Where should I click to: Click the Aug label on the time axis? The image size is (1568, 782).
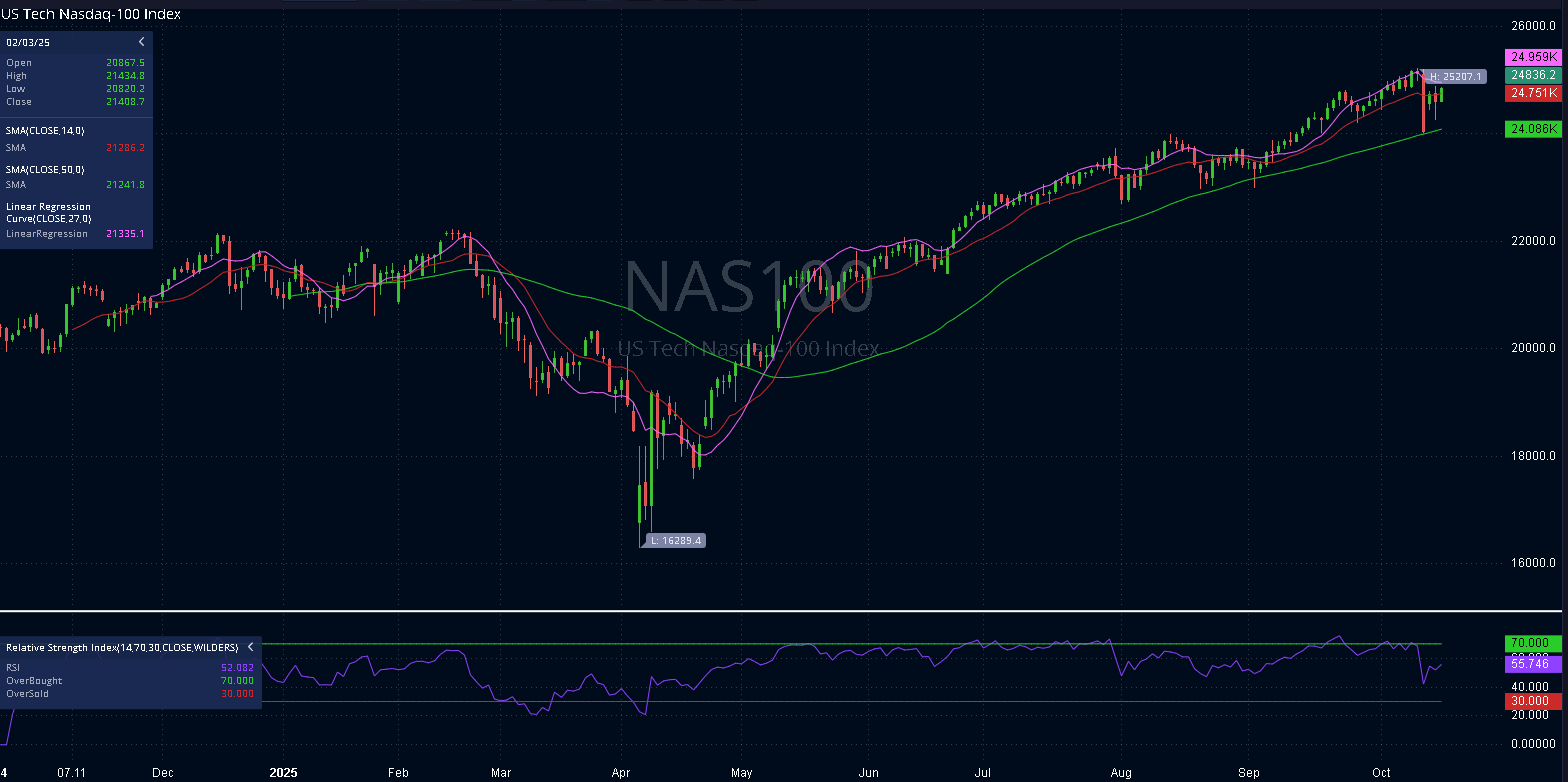[x=1121, y=772]
